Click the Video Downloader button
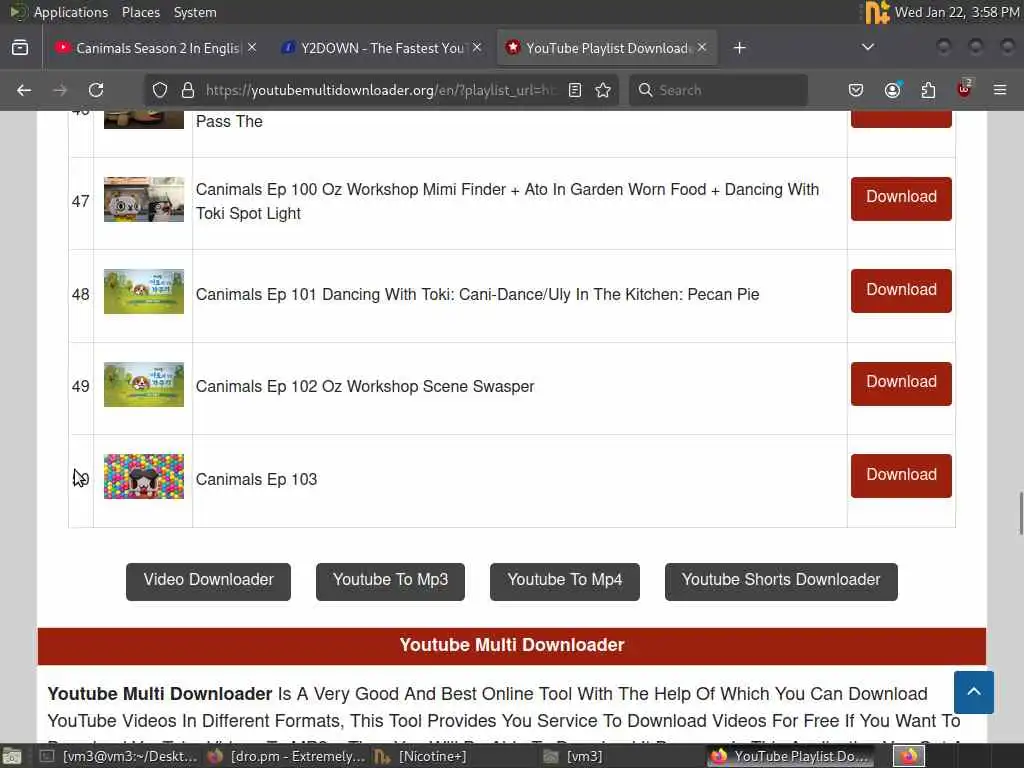This screenshot has width=1024, height=768. pyautogui.click(x=208, y=581)
